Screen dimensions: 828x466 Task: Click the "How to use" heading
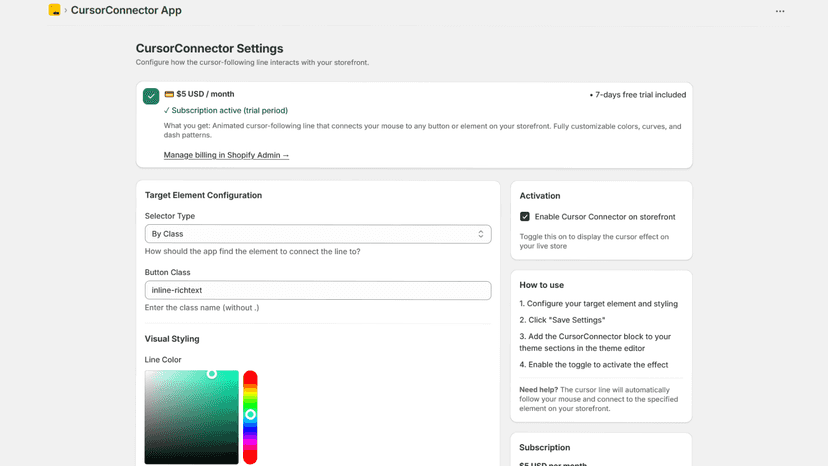(542, 285)
